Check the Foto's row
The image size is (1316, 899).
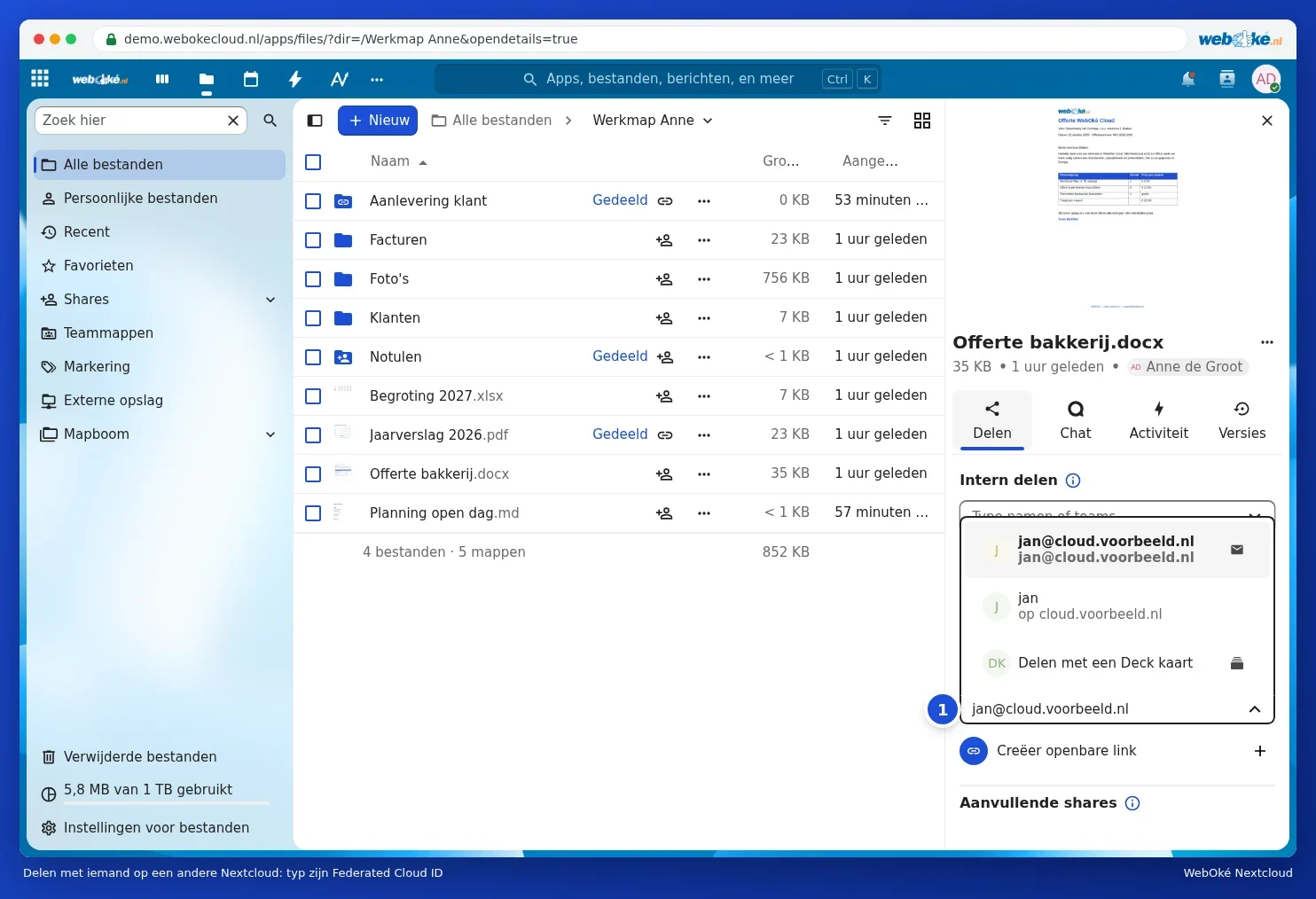point(313,279)
